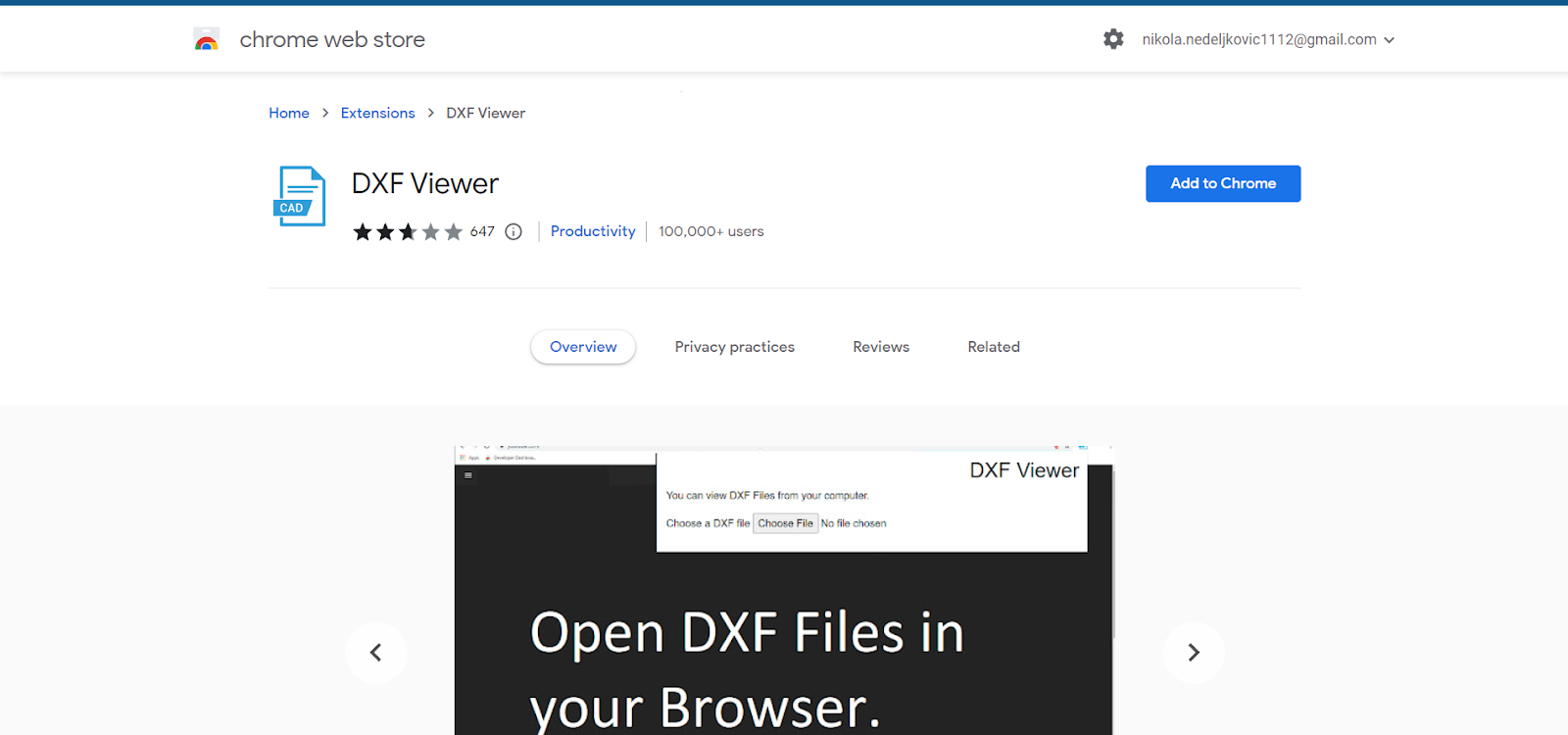The image size is (1568, 735).
Task: Switch to the Privacy practices tab
Action: pyautogui.click(x=735, y=347)
